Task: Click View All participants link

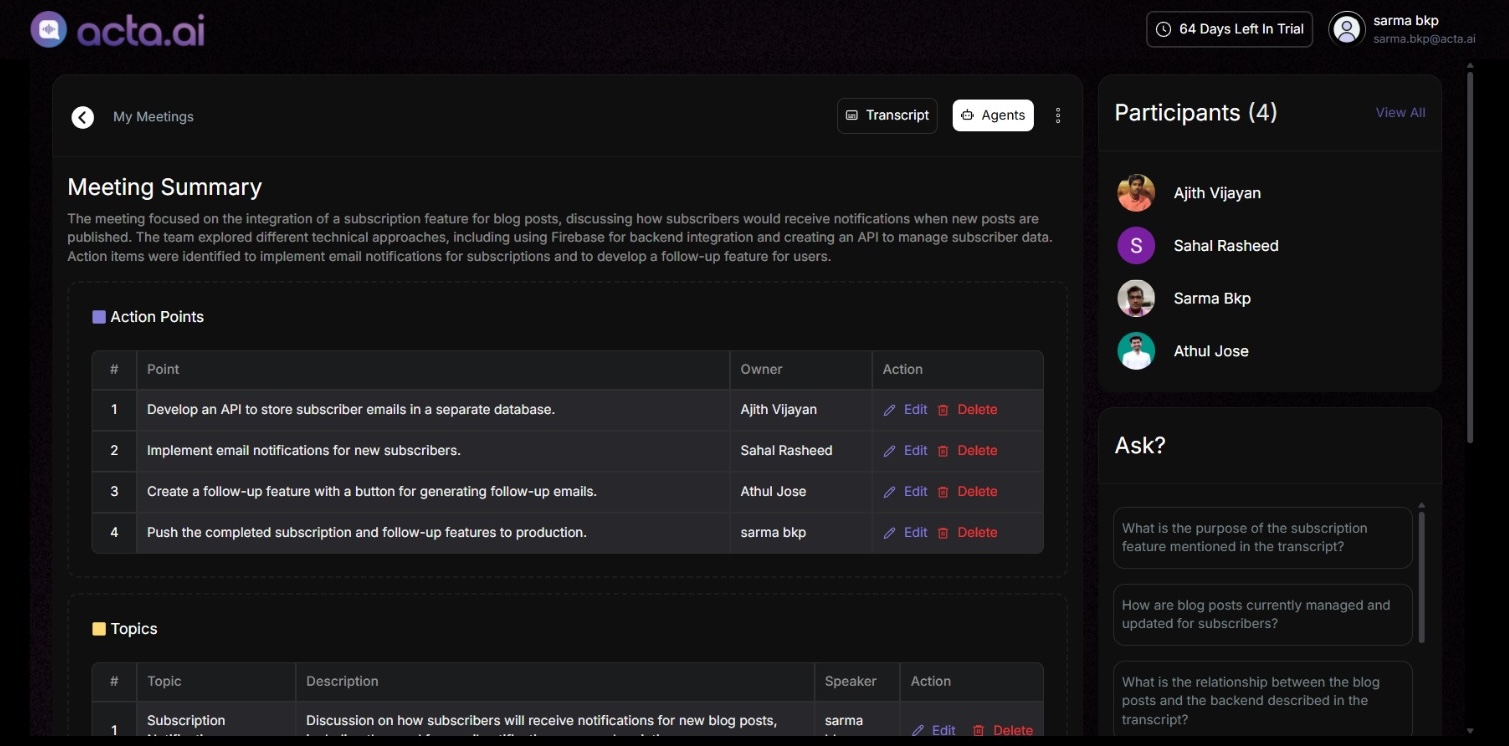Action: point(1400,113)
